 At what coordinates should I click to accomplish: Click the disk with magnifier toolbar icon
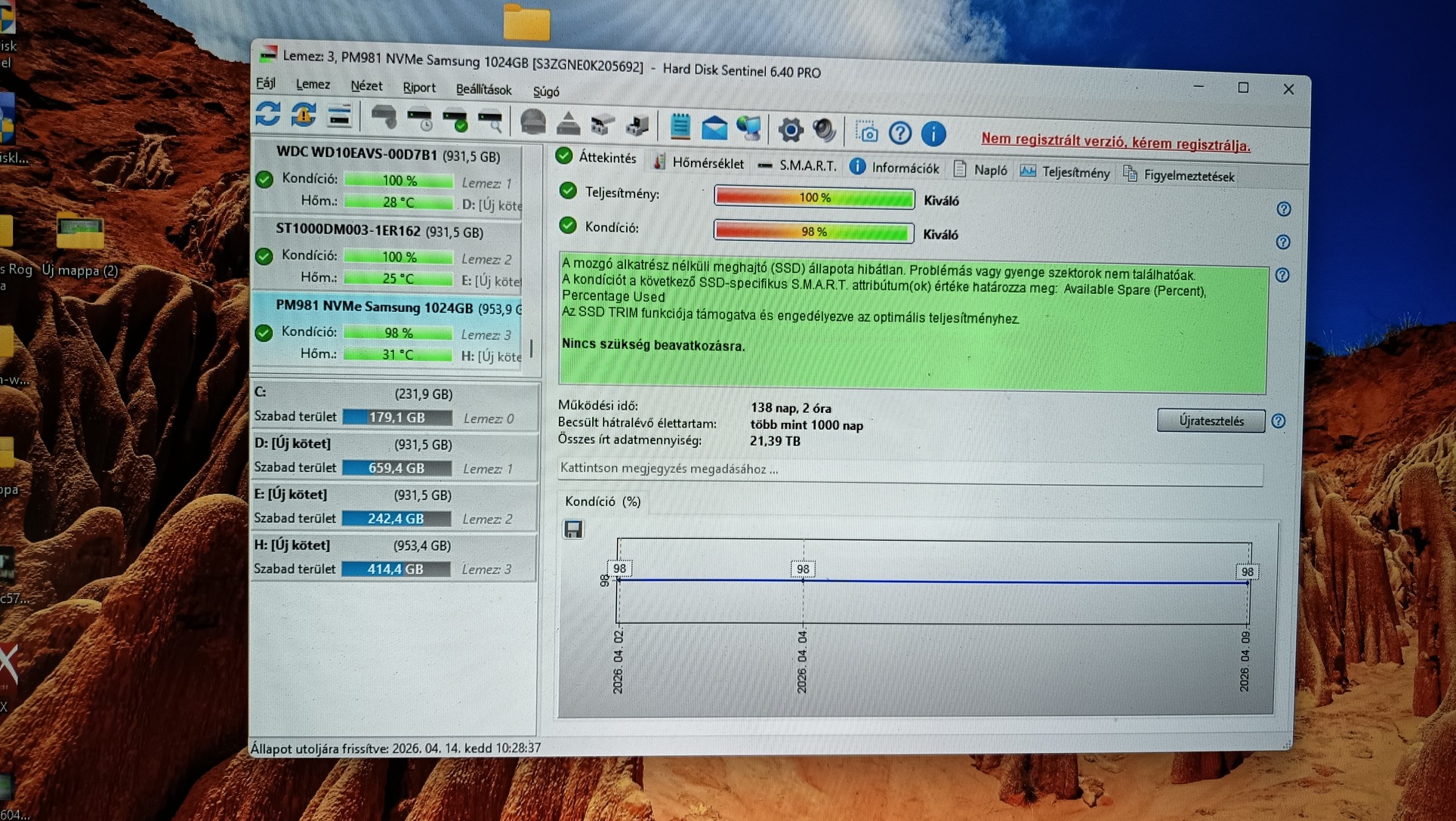click(491, 121)
